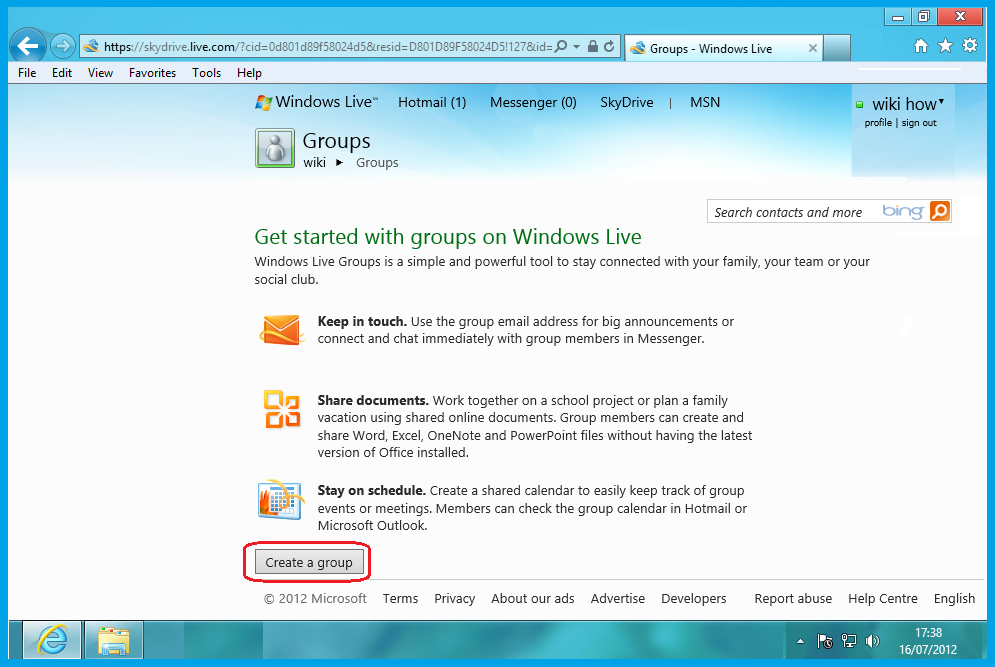The width and height of the screenshot is (995, 667).
Task: Click the sign out link
Action: (x=919, y=122)
